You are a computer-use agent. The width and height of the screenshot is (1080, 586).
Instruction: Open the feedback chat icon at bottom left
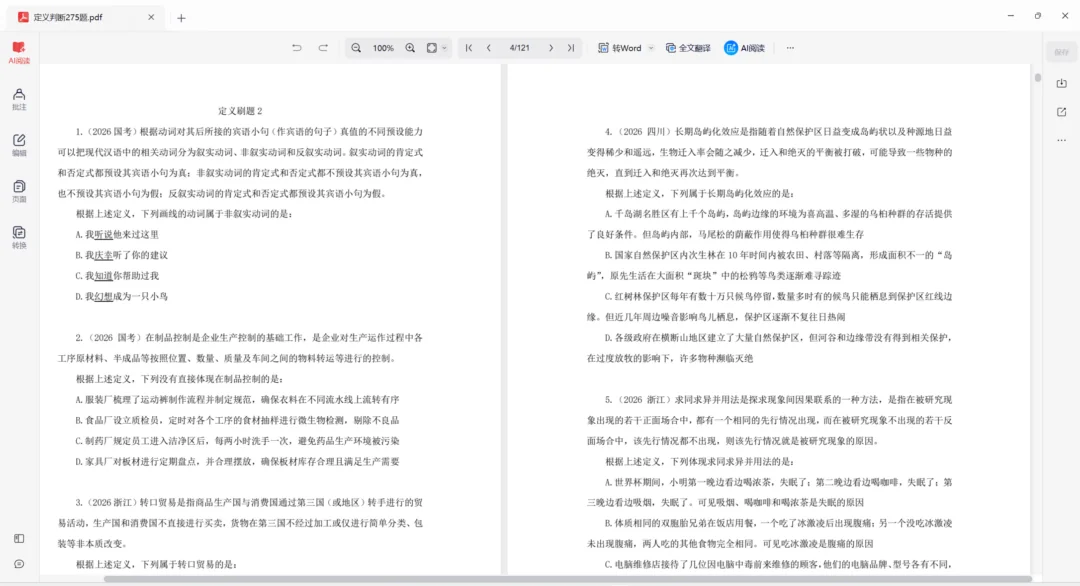(x=19, y=564)
